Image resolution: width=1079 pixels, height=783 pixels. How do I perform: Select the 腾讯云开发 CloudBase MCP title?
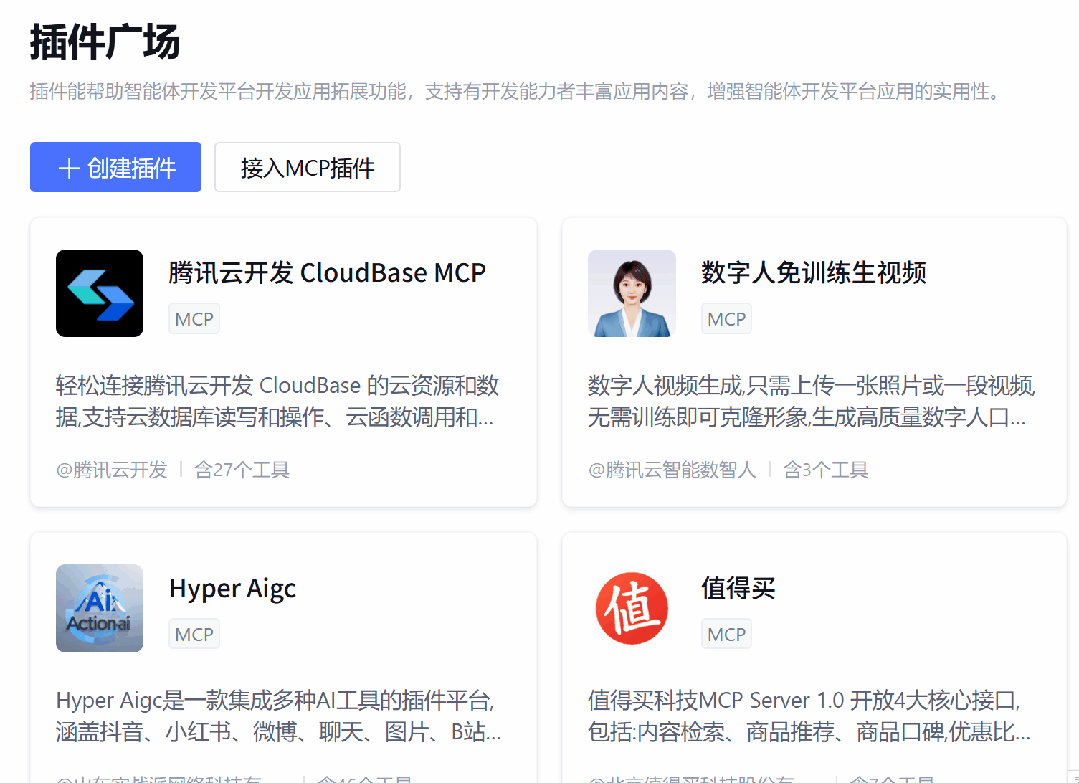tap(327, 273)
